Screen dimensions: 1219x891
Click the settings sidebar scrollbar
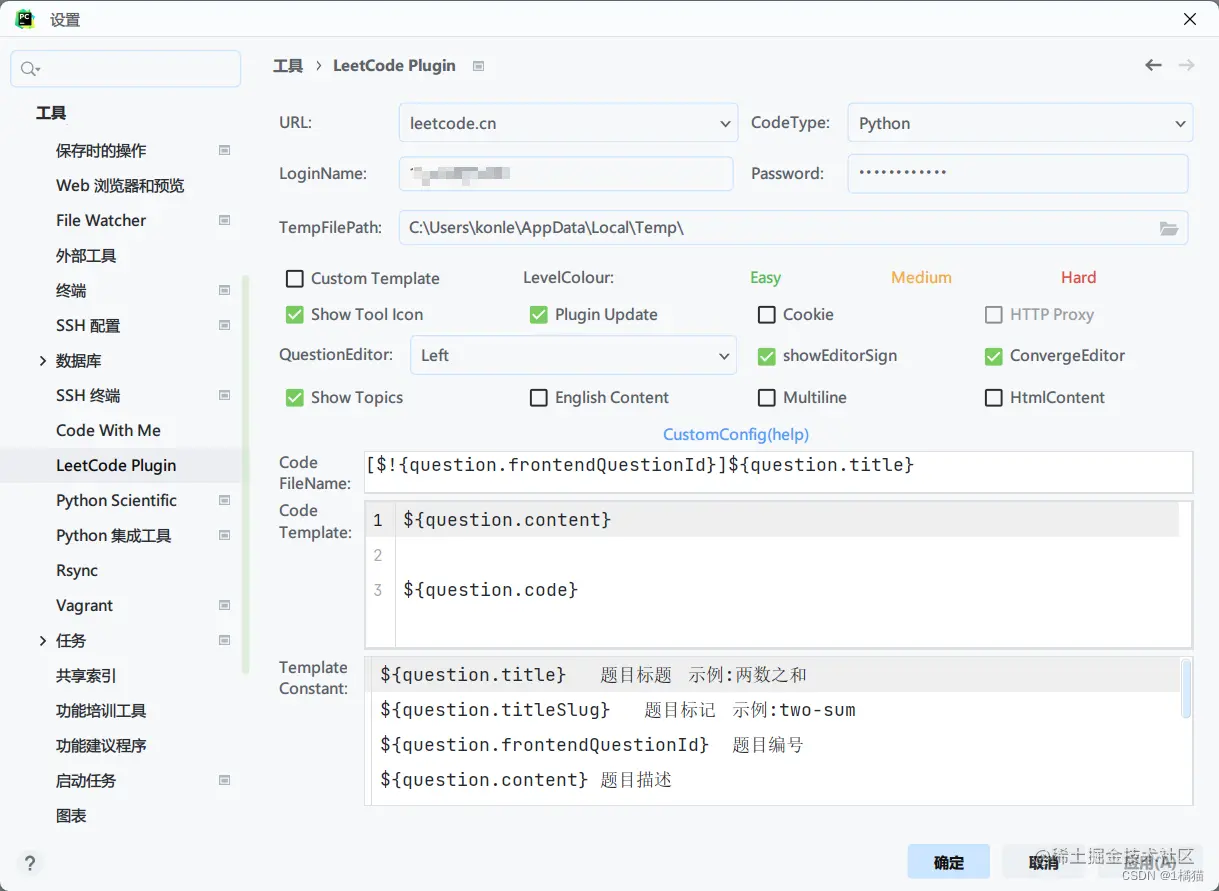tap(244, 475)
